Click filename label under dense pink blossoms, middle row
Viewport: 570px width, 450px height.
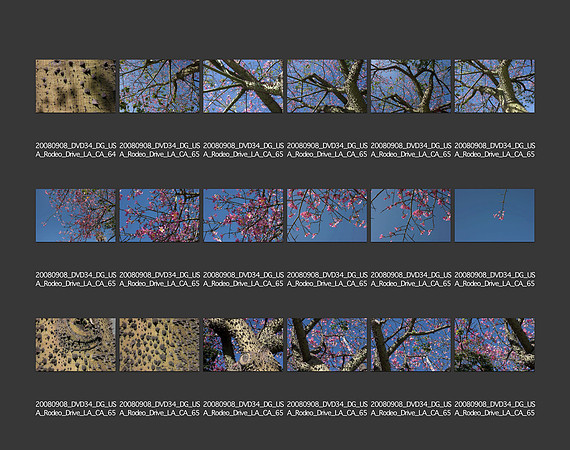(x=243, y=279)
